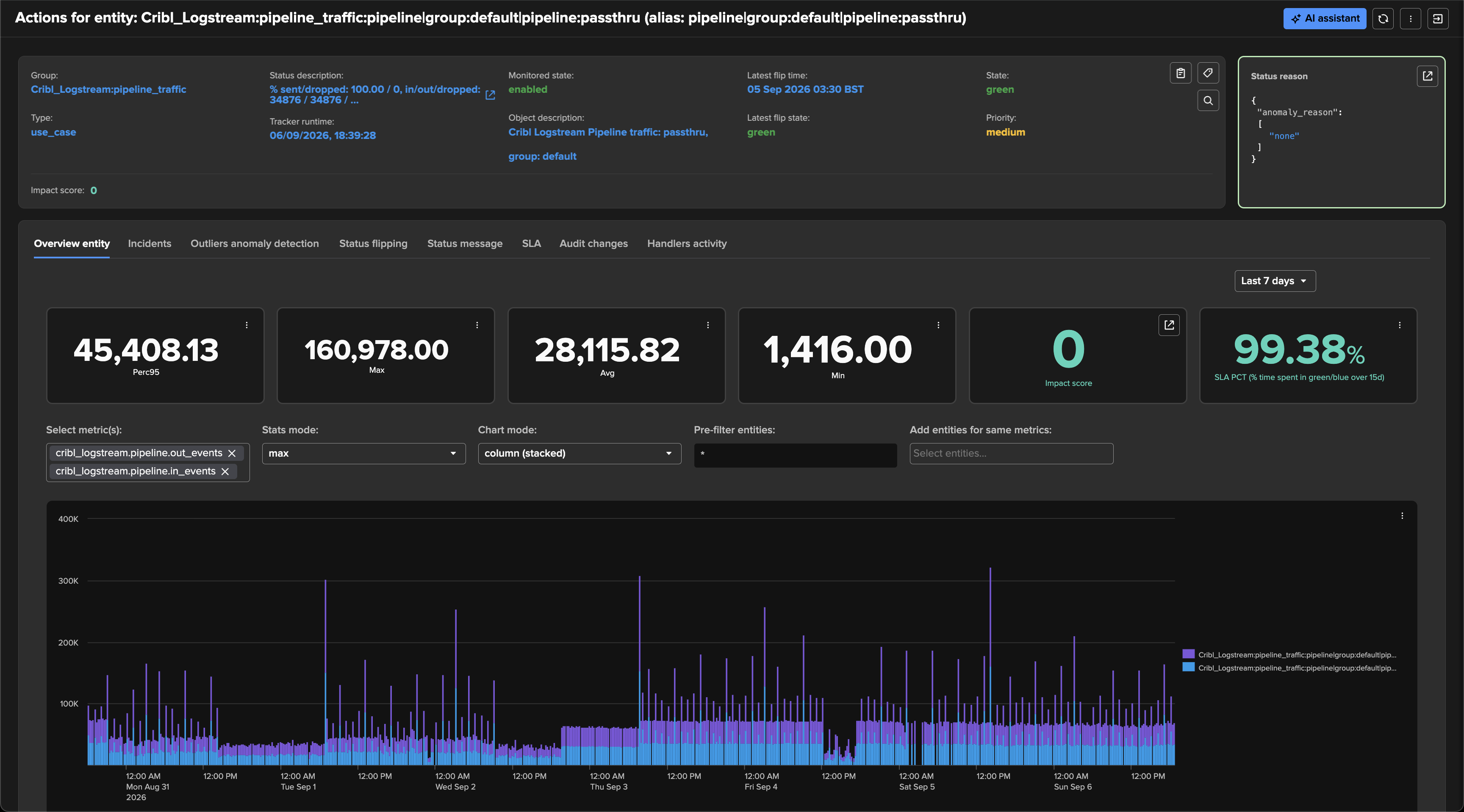This screenshot has height=812, width=1464.
Task: Open the Stats mode max dropdown
Action: click(364, 454)
